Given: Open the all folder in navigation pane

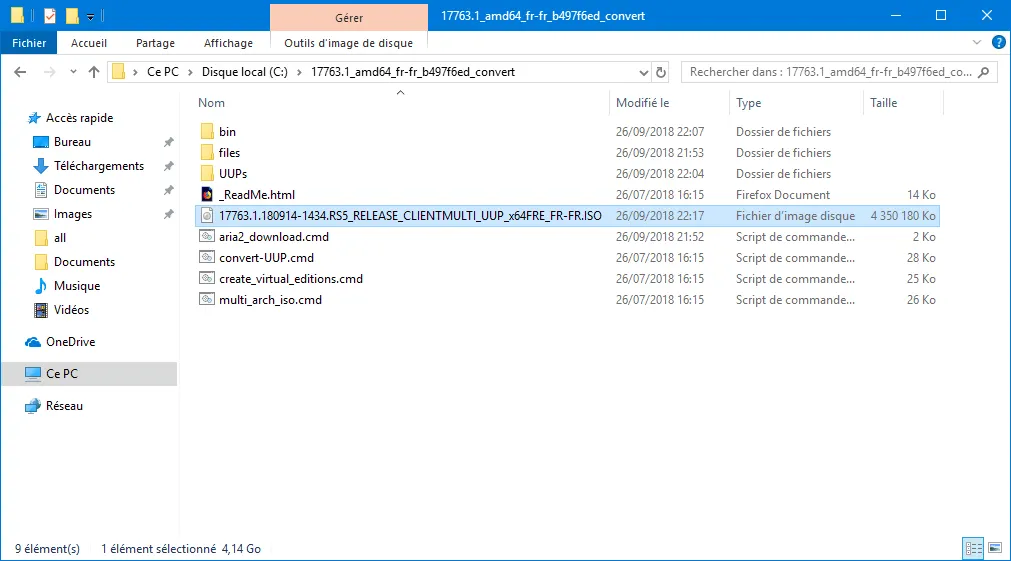Looking at the screenshot, I should click(x=60, y=238).
